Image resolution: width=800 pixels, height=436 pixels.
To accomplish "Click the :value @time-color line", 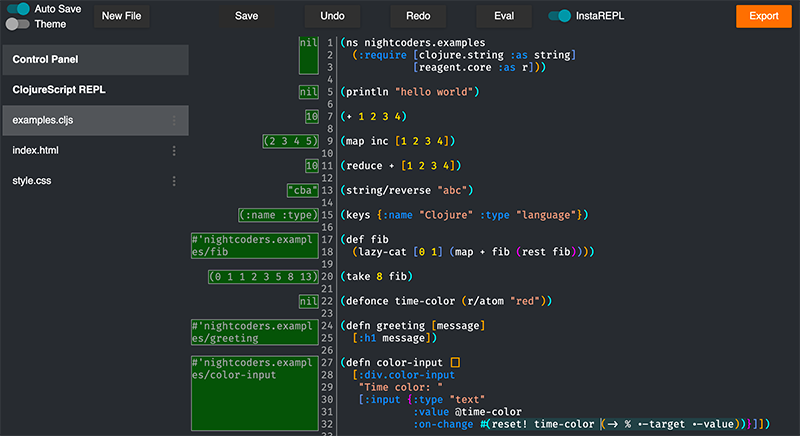I will click(467, 412).
